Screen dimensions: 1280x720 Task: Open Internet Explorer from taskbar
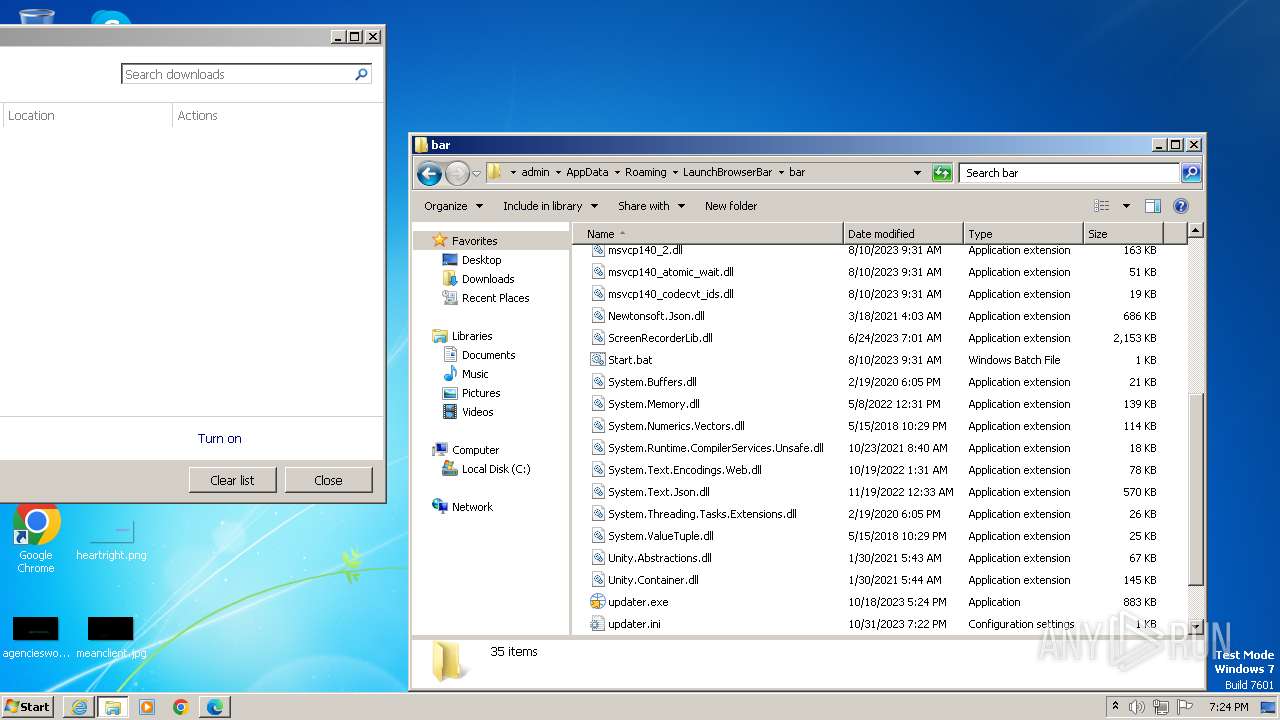point(79,707)
